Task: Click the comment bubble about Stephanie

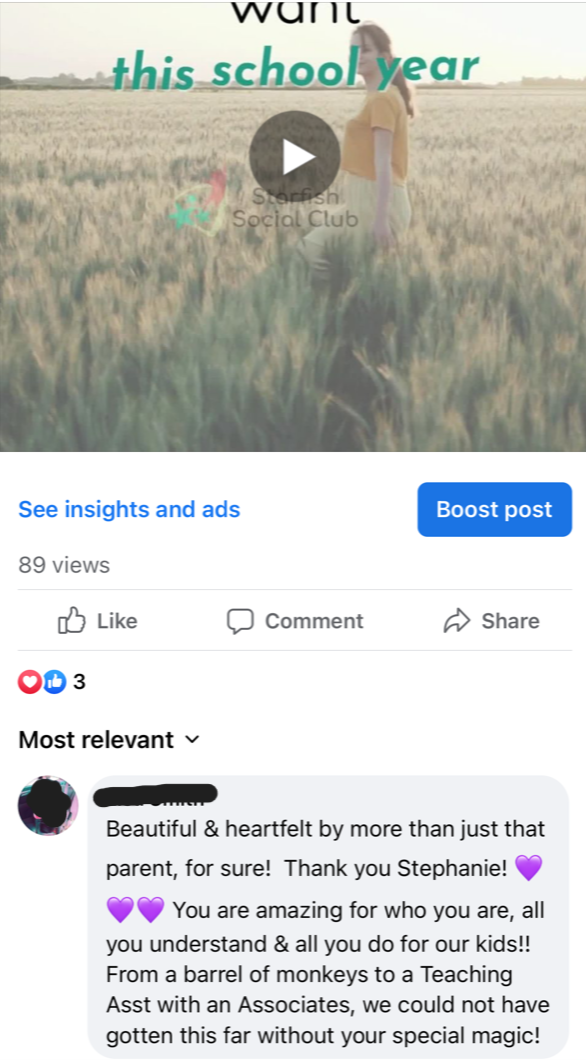Action: 328,916
